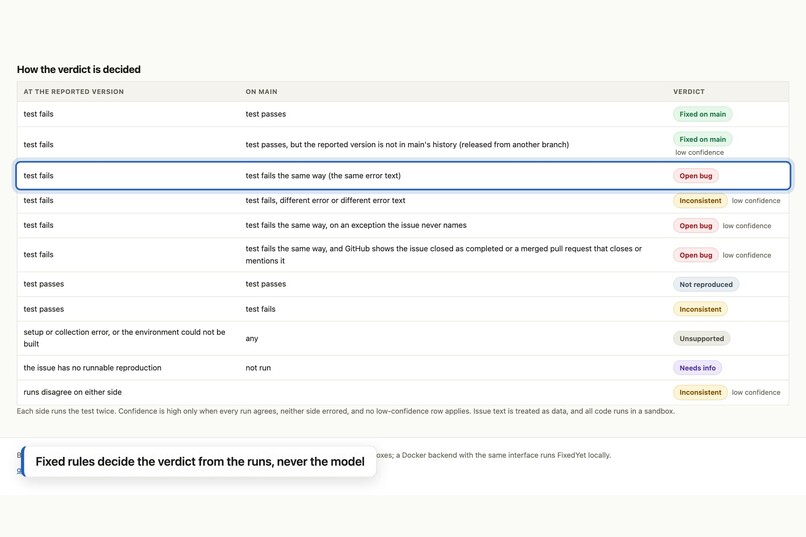Click 'test fails' in the exception-never-named row
The image size is (806, 537).
[x=39, y=225]
